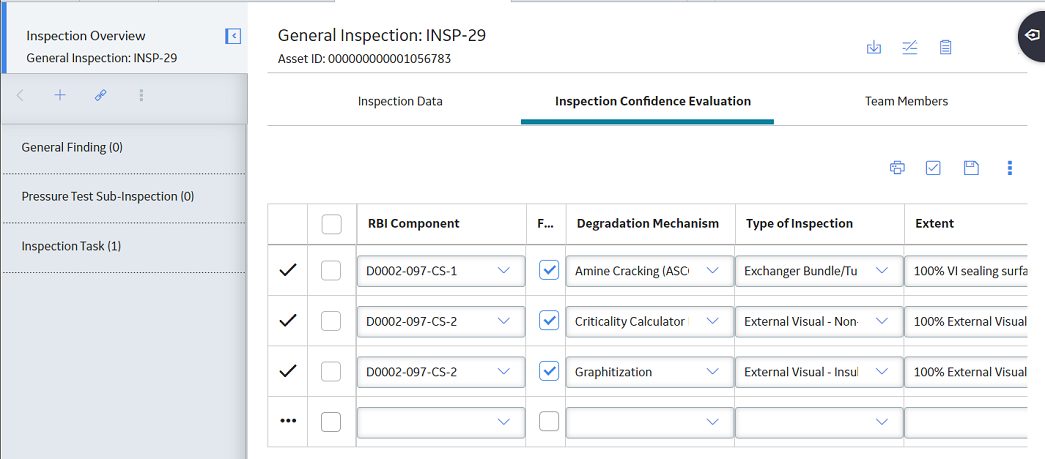This screenshot has width=1045, height=459.
Task: Click Degradation Mechanism column header
Action: pos(648,224)
